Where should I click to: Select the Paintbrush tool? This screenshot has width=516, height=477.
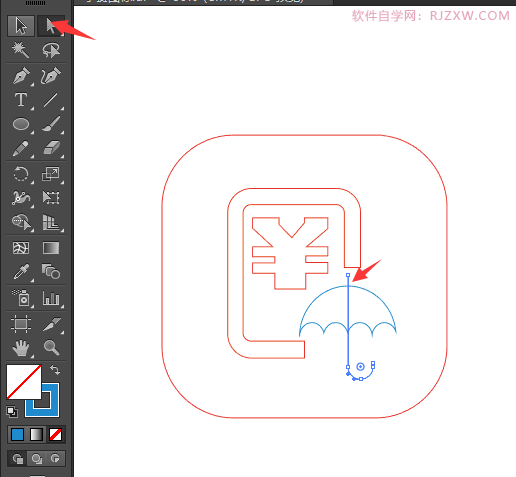pos(51,124)
